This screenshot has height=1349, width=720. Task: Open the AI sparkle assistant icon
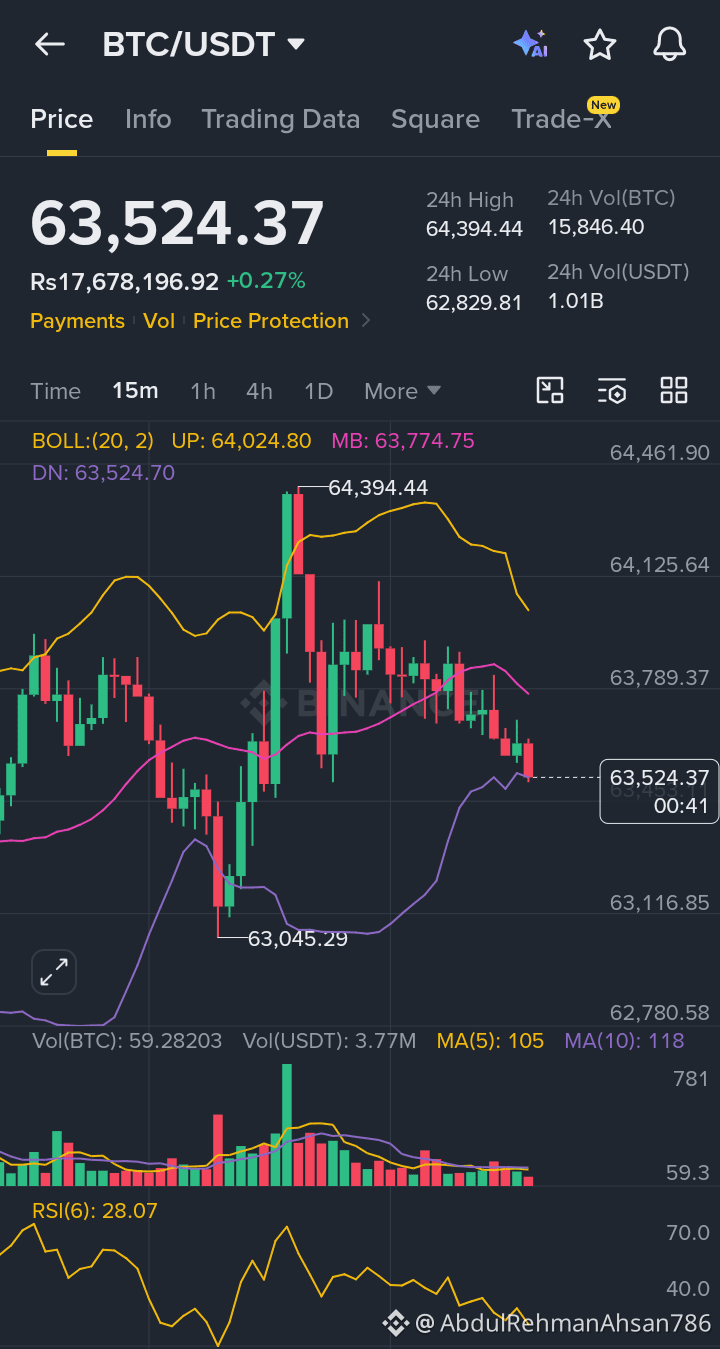point(530,44)
